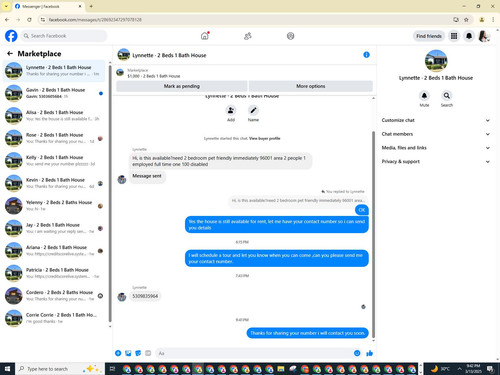Click the File Explorer taskbar icon
Screen dimensions: 500x375
(281, 369)
